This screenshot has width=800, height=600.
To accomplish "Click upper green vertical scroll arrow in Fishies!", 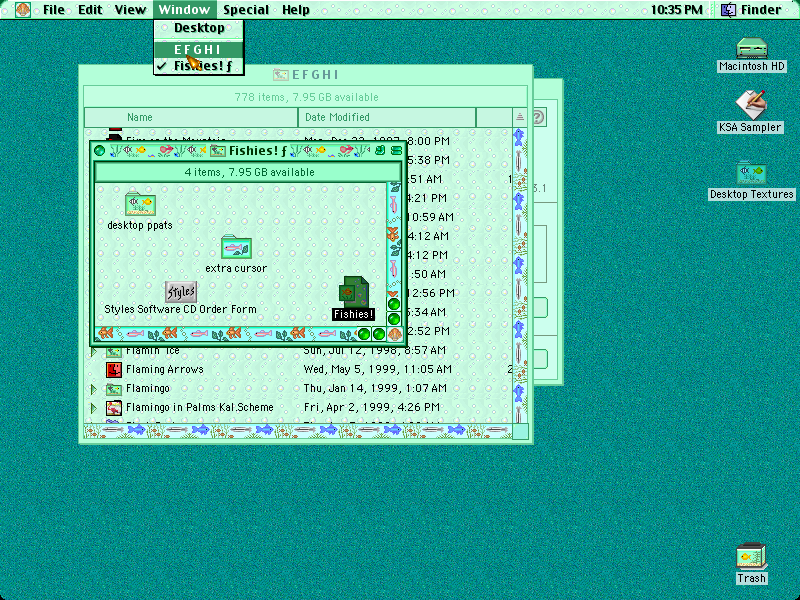I will [x=394, y=305].
